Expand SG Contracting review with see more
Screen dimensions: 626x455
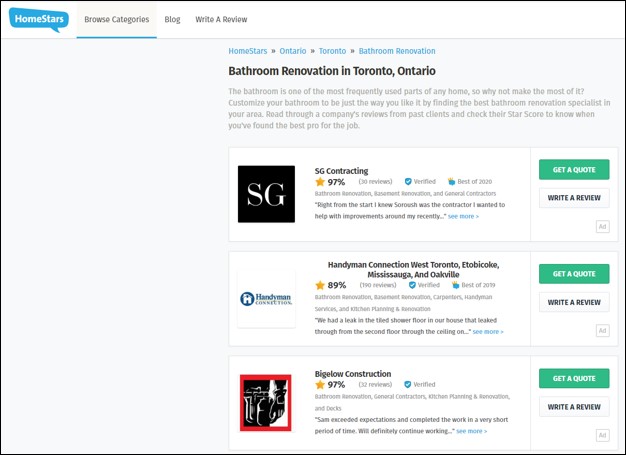click(463, 216)
